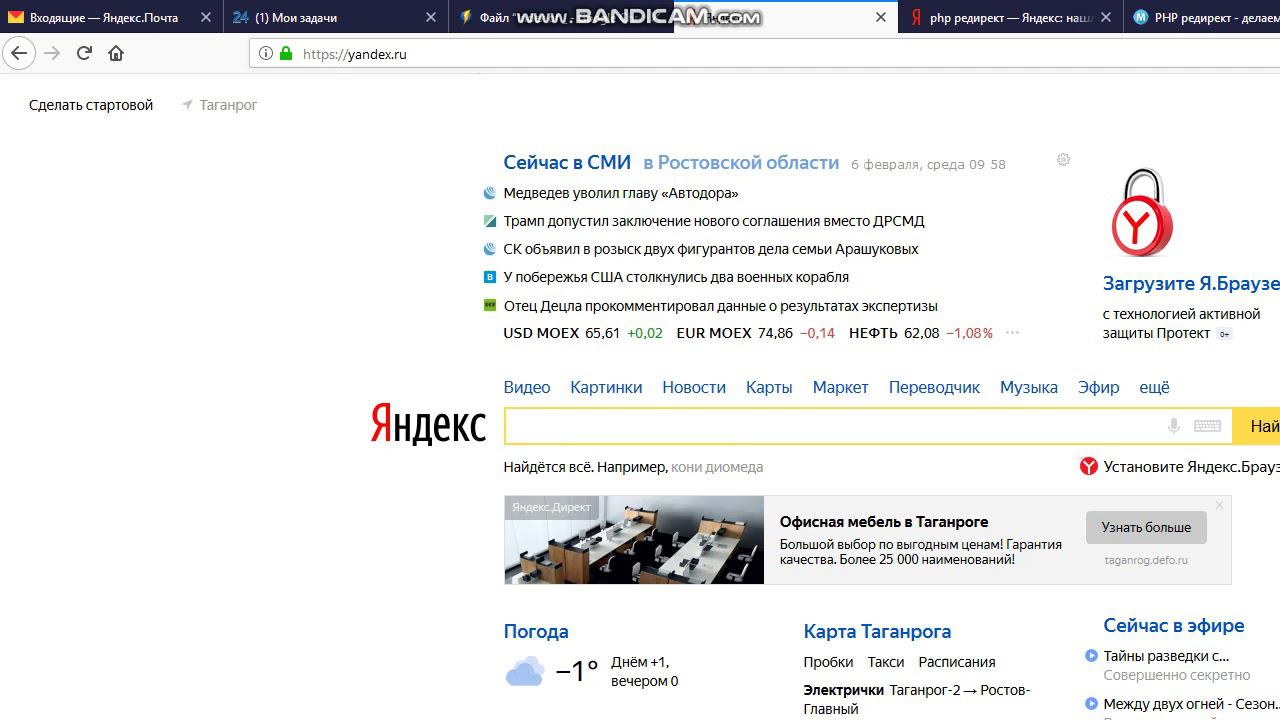
Task: Open the Карты service
Action: (x=769, y=387)
